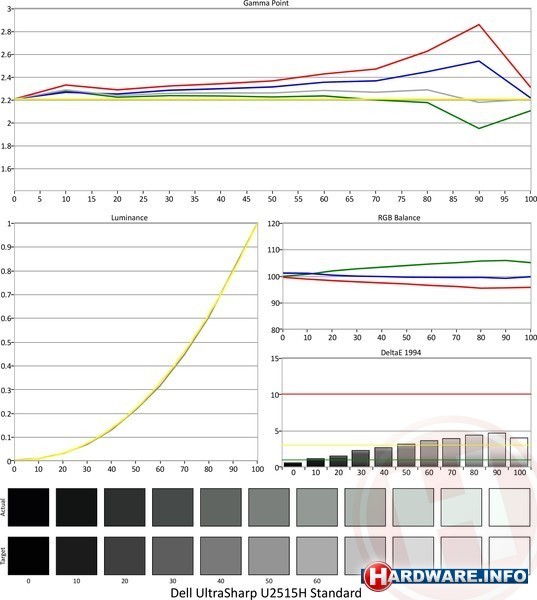537x600 pixels.
Task: Click the red gamma line peak at 90
Action: 479,25
